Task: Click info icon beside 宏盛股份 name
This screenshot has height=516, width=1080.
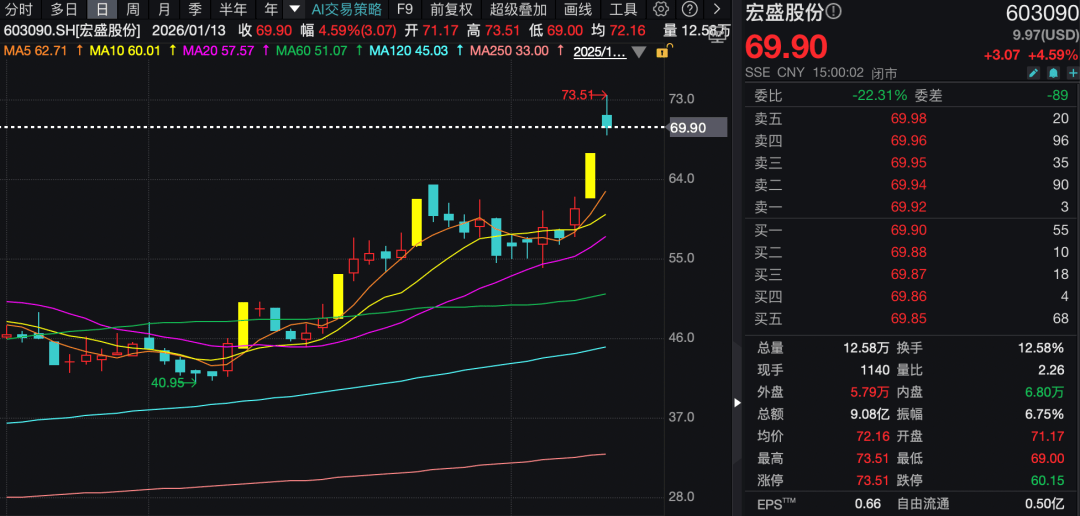Action: pos(833,12)
